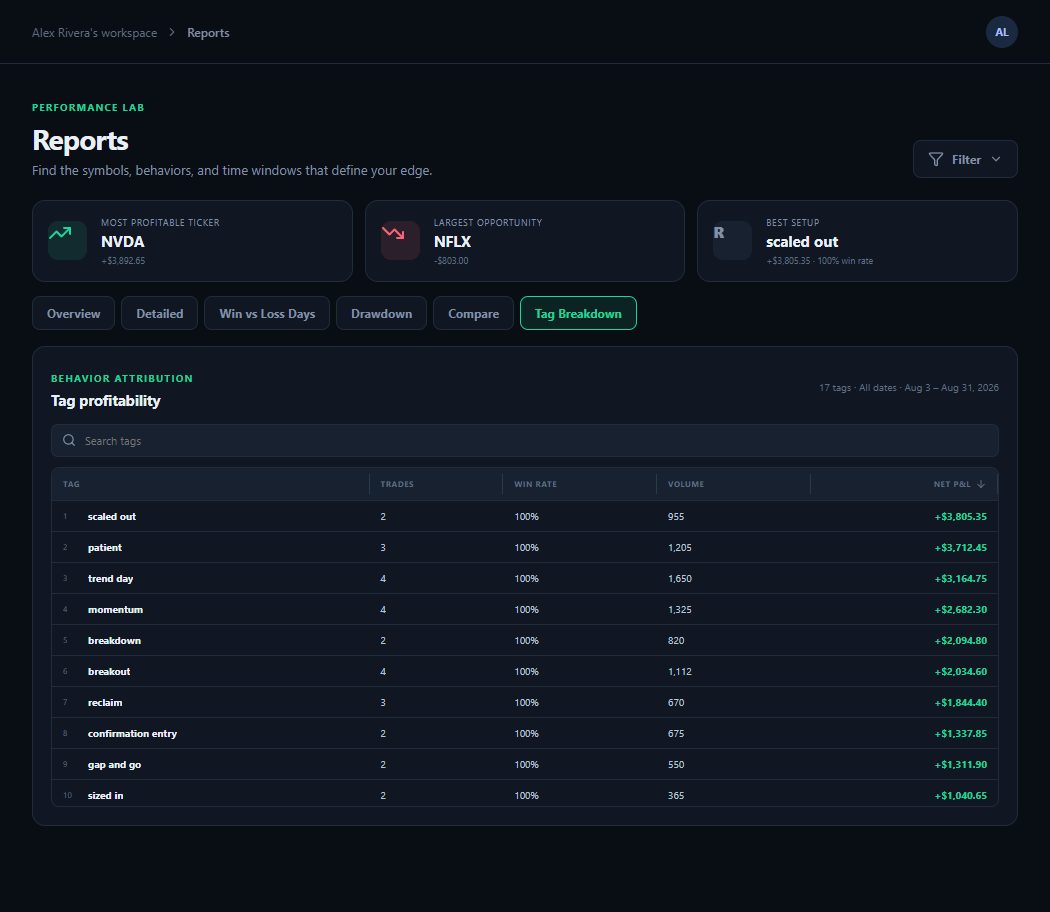Open the Win vs Loss Days tab

point(267,313)
